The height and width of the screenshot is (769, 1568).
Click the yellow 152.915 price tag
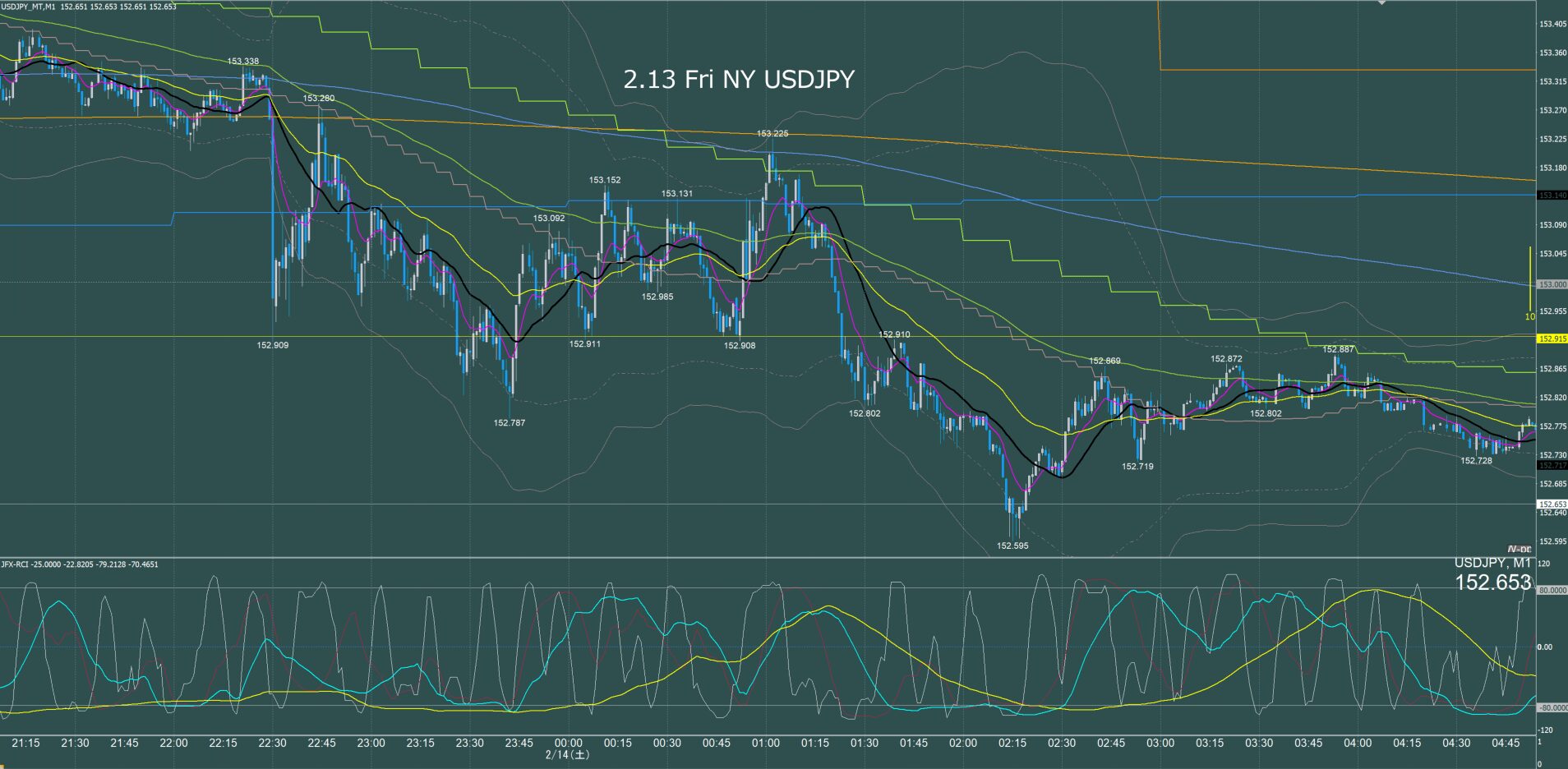pos(1552,338)
